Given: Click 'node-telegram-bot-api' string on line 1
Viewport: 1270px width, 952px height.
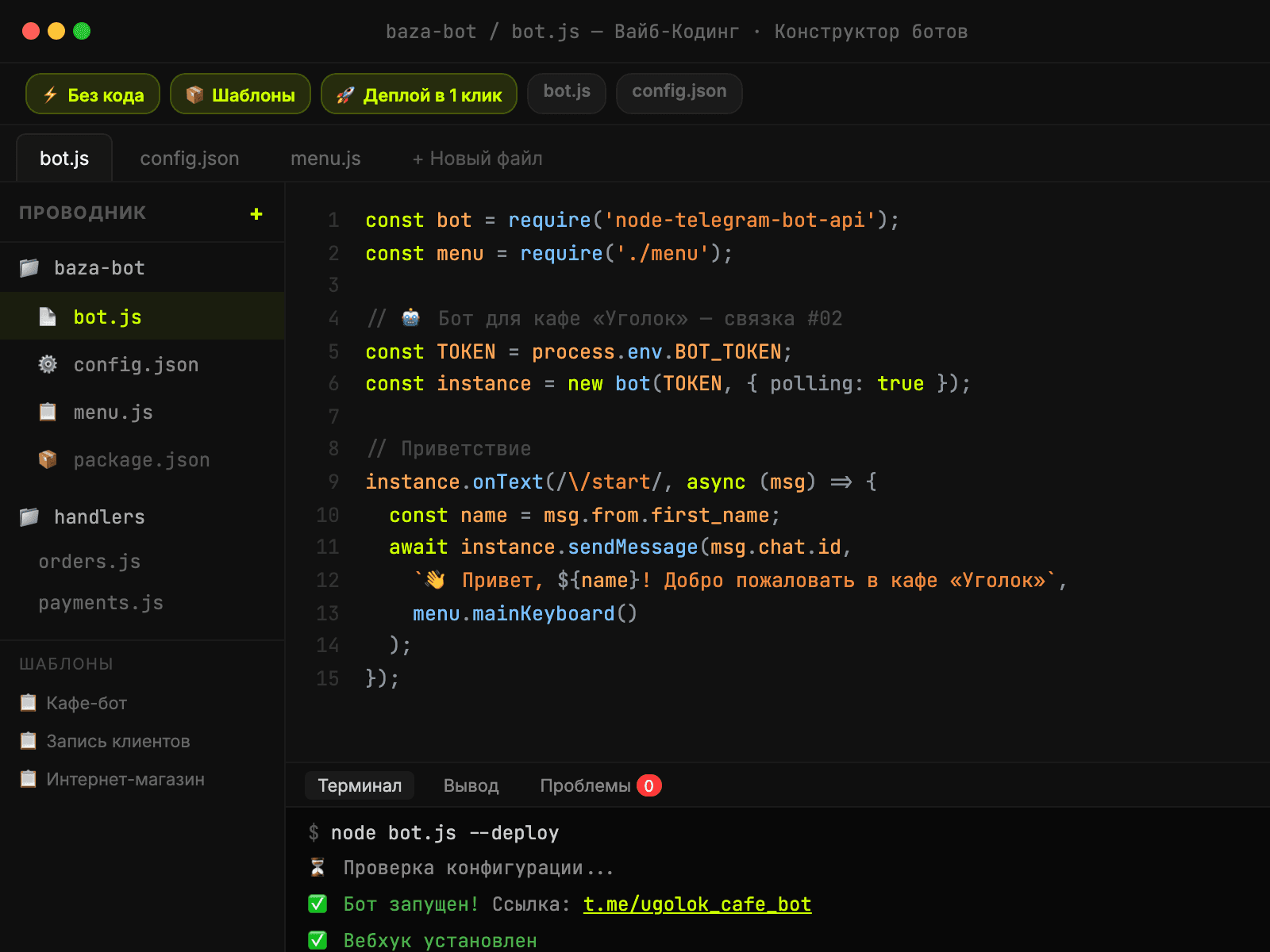Looking at the screenshot, I should (x=740, y=220).
